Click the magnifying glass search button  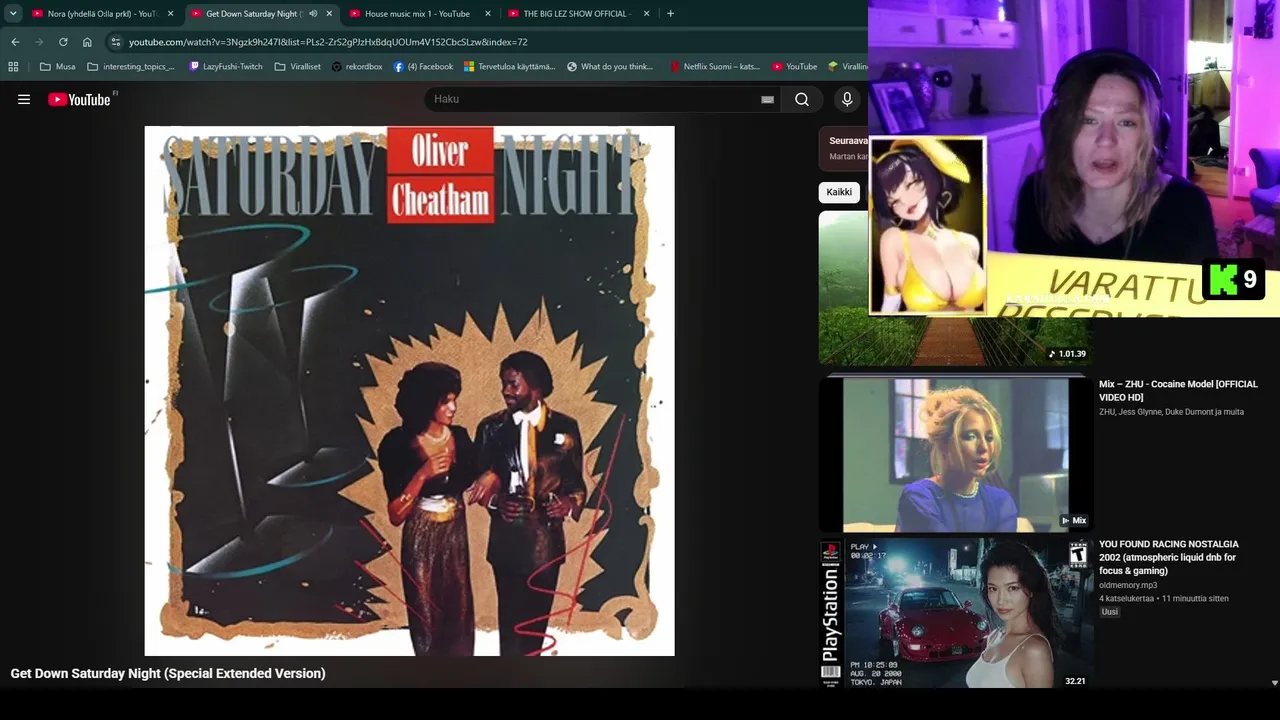tap(802, 99)
